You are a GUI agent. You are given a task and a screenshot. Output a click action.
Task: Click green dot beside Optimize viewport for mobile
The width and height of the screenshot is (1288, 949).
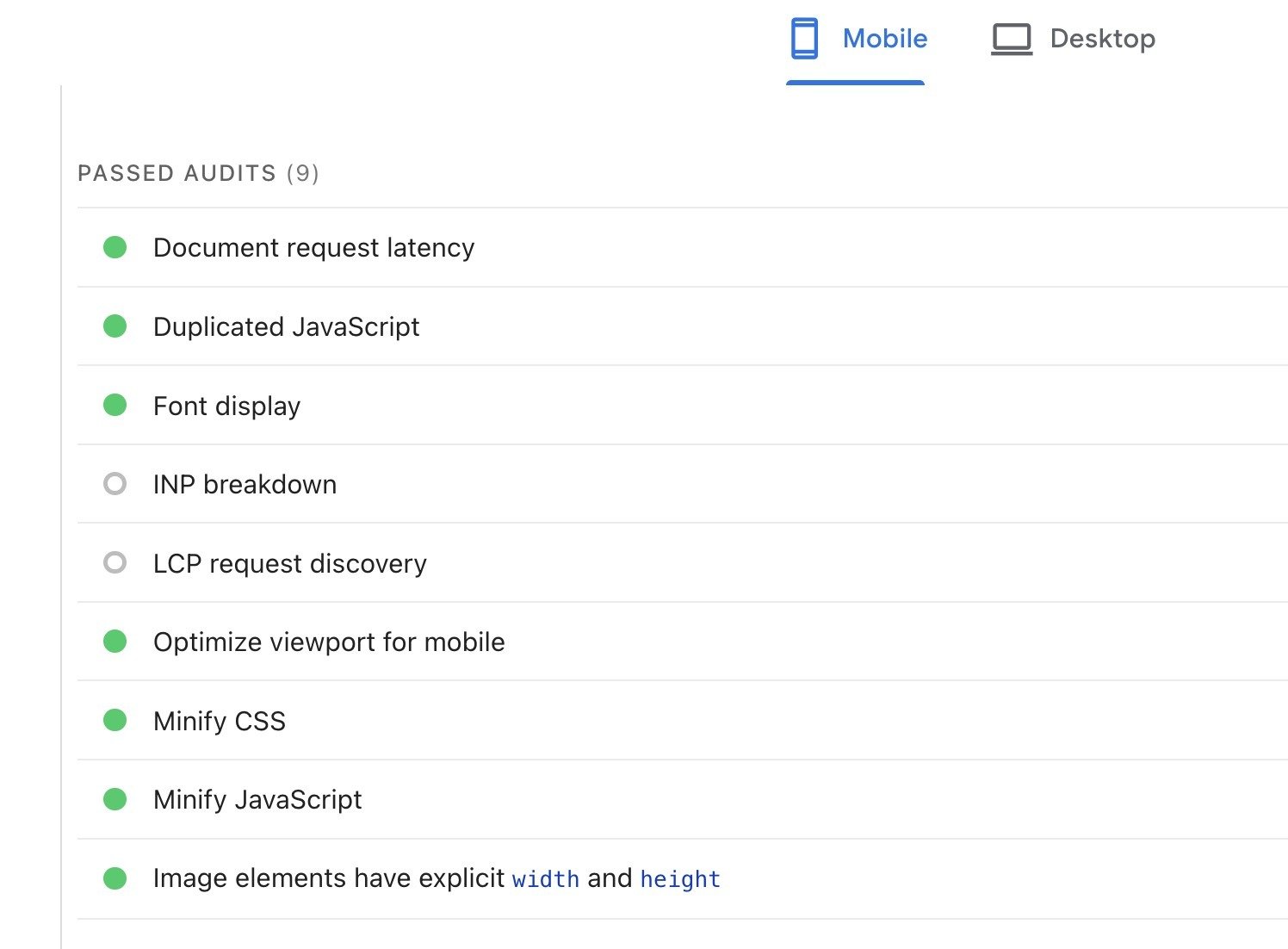pos(115,642)
